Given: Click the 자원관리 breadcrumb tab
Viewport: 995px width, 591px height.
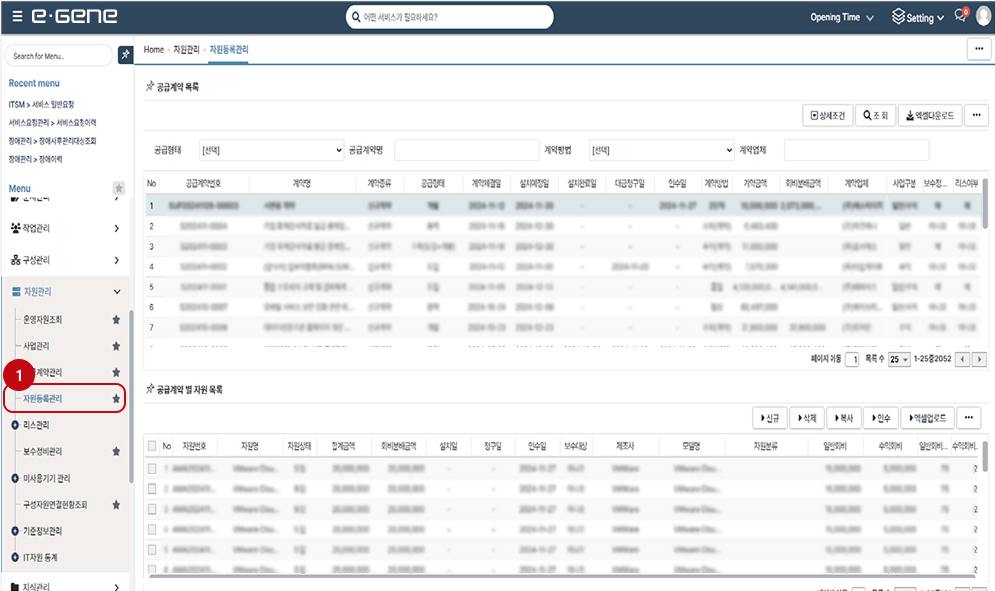Looking at the screenshot, I should [x=186, y=49].
